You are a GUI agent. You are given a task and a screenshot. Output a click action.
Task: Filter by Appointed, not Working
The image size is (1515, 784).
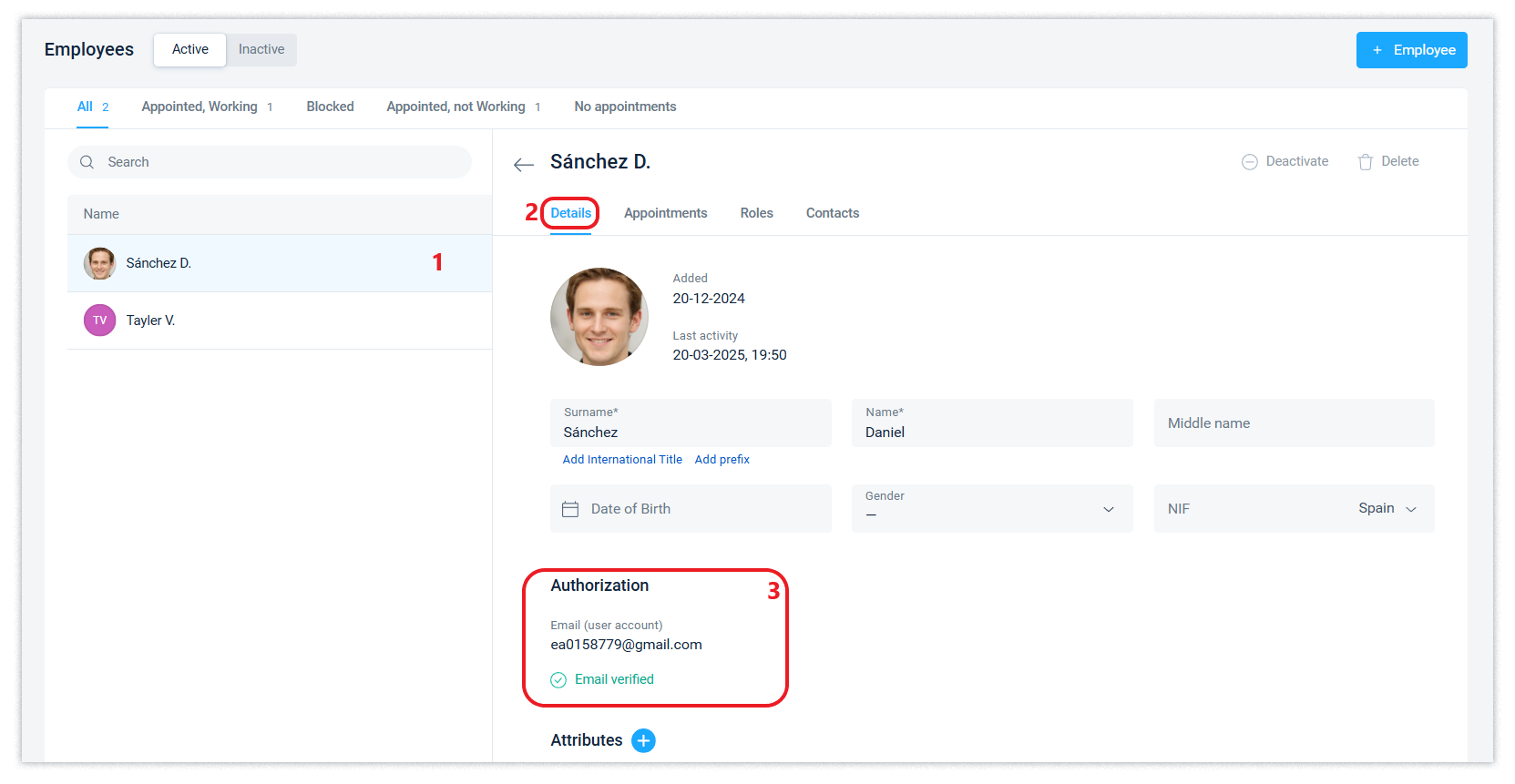[x=456, y=107]
